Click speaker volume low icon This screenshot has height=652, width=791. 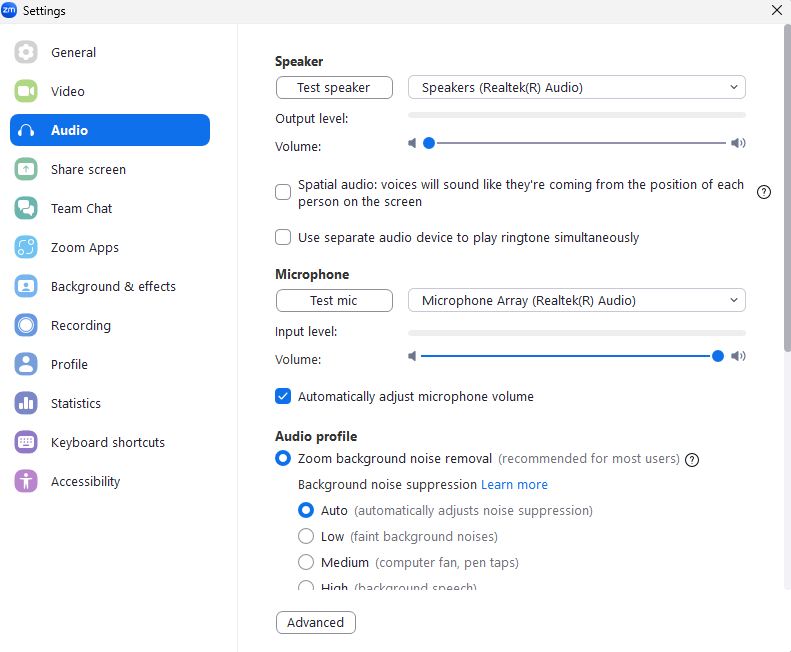tap(412, 143)
